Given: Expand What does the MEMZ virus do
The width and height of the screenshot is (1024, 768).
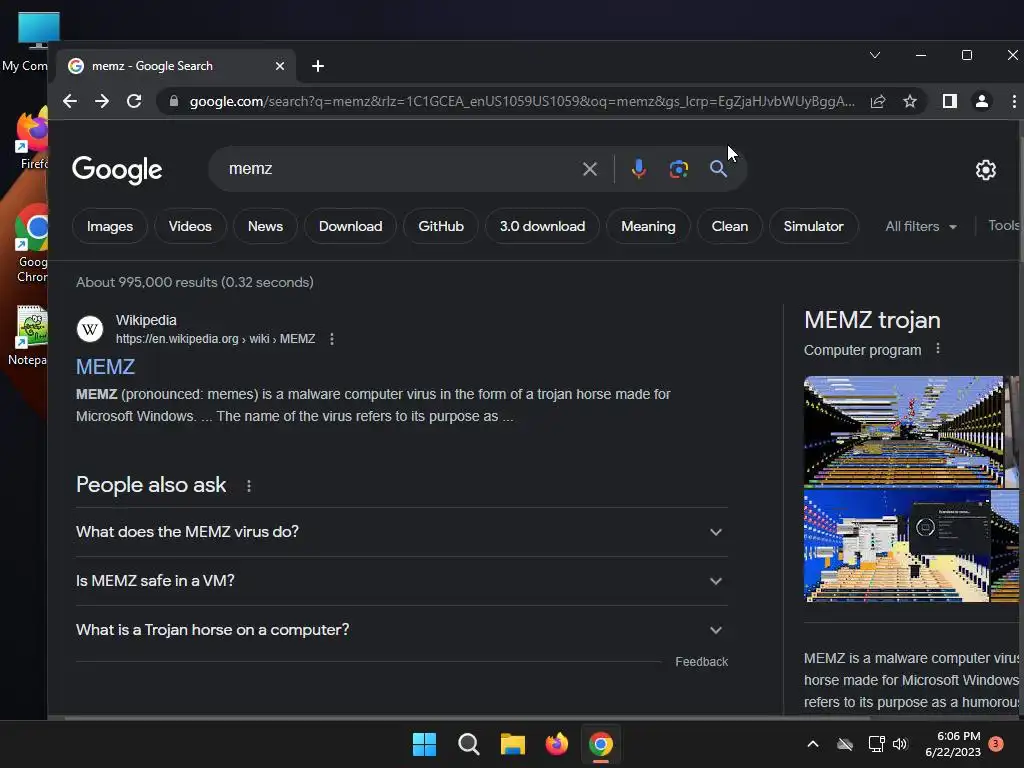Looking at the screenshot, I should [402, 532].
